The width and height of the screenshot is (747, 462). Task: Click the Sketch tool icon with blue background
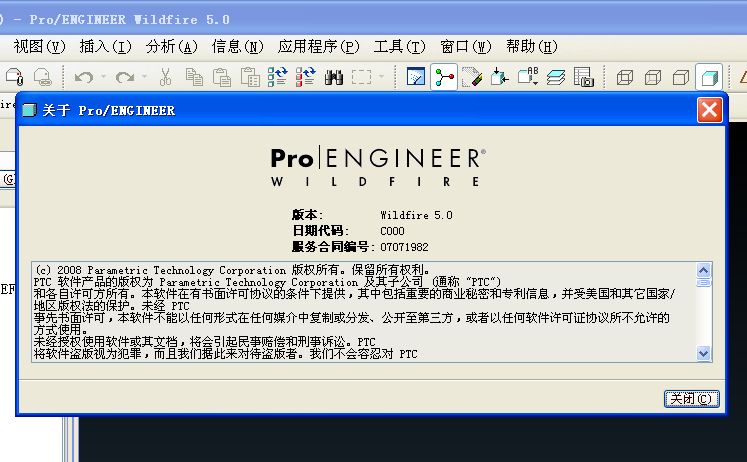415,77
